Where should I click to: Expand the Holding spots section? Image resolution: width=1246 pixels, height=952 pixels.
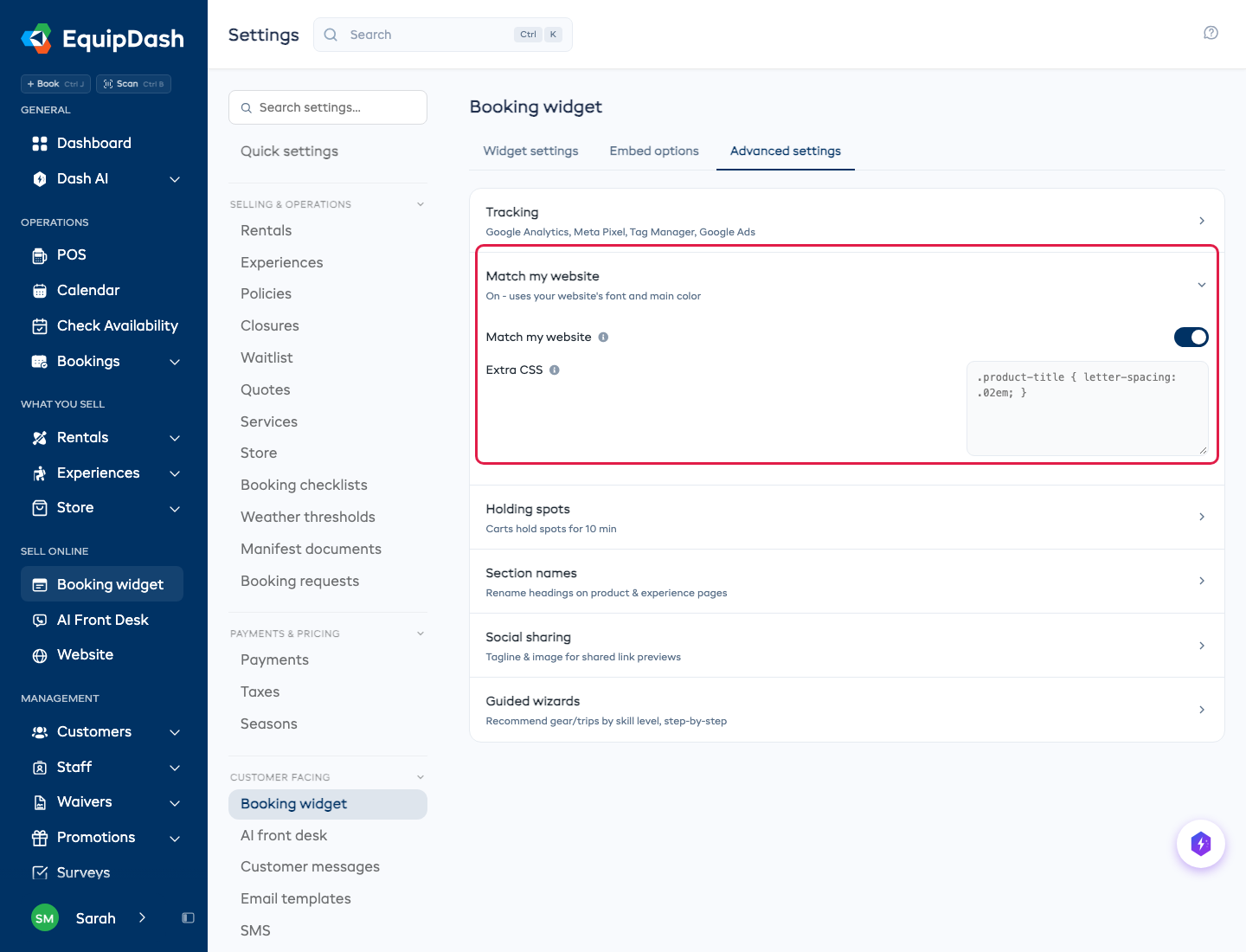[846, 518]
